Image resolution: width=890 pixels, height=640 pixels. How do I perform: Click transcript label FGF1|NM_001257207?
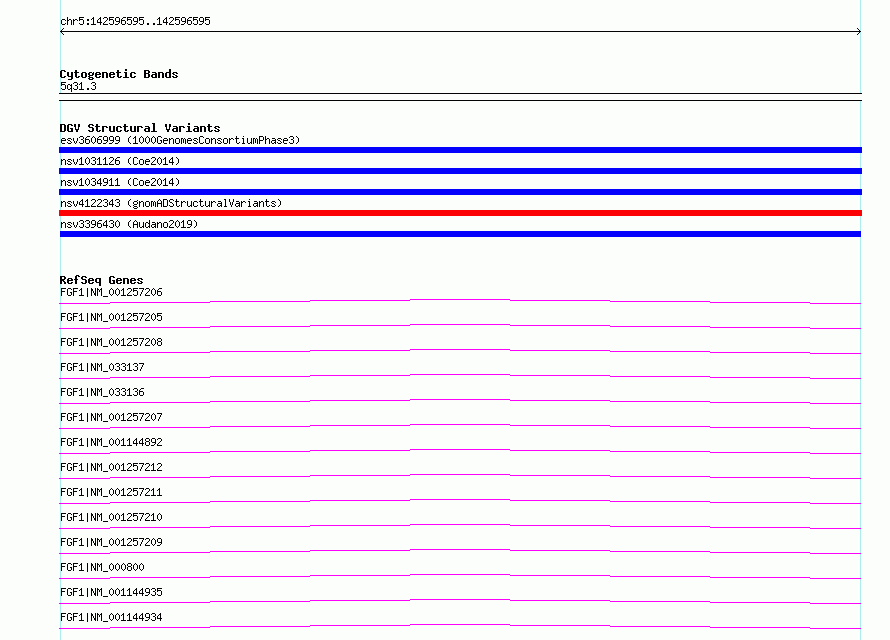pos(111,417)
